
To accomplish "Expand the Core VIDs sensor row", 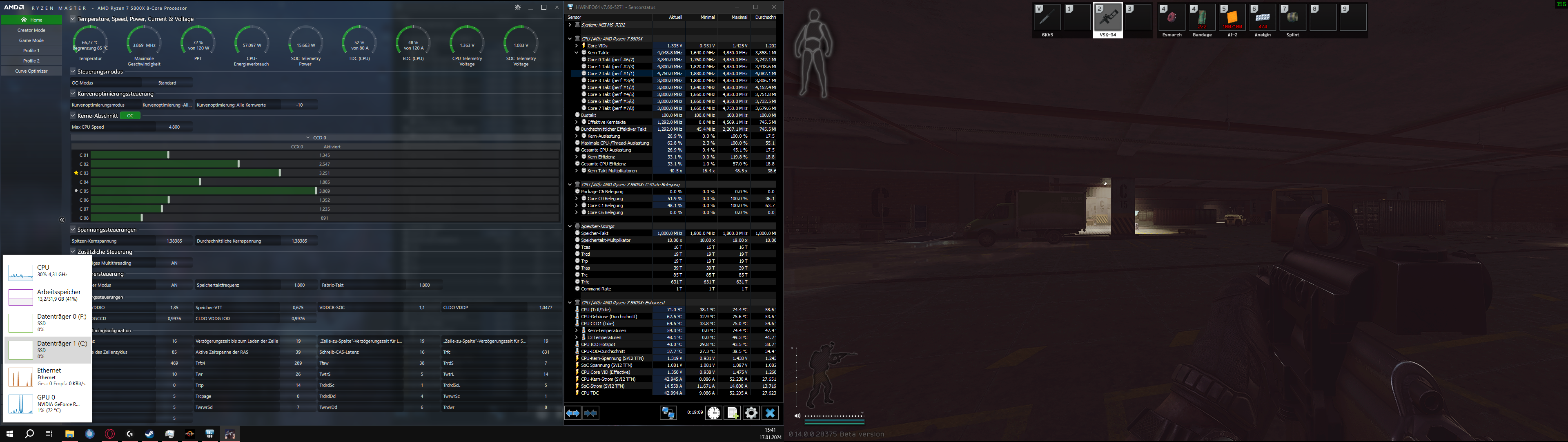I will click(x=577, y=46).
